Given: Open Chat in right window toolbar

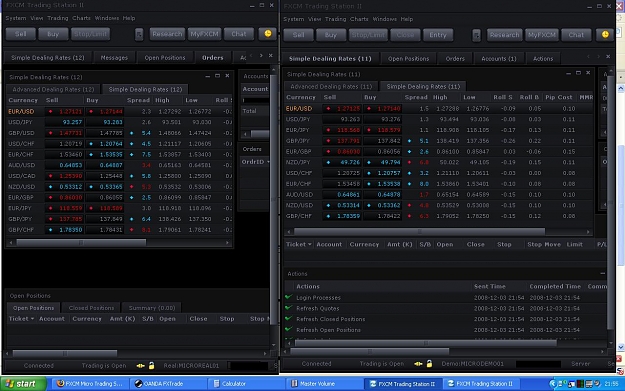Looking at the screenshot, I should (x=576, y=35).
